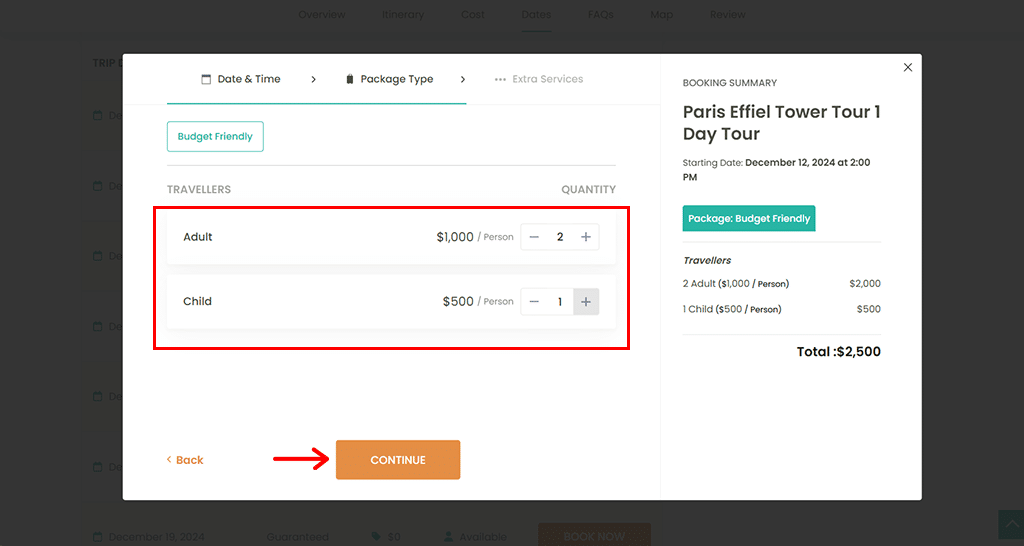Screen dimensions: 1024x546
Task: Click the clipboard icon beside Package Type
Action: point(350,79)
